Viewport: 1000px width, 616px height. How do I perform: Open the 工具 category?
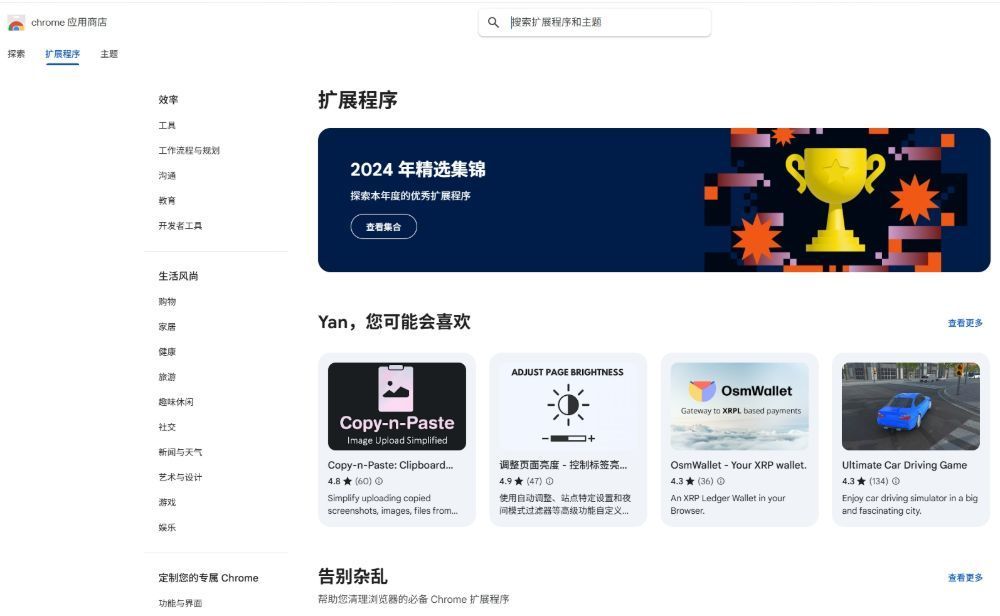click(x=167, y=126)
